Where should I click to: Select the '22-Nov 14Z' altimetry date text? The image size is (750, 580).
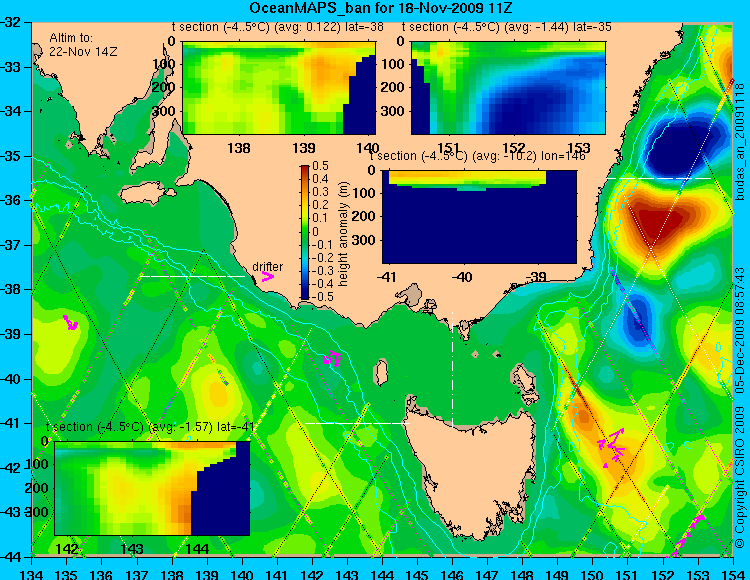tap(83, 51)
